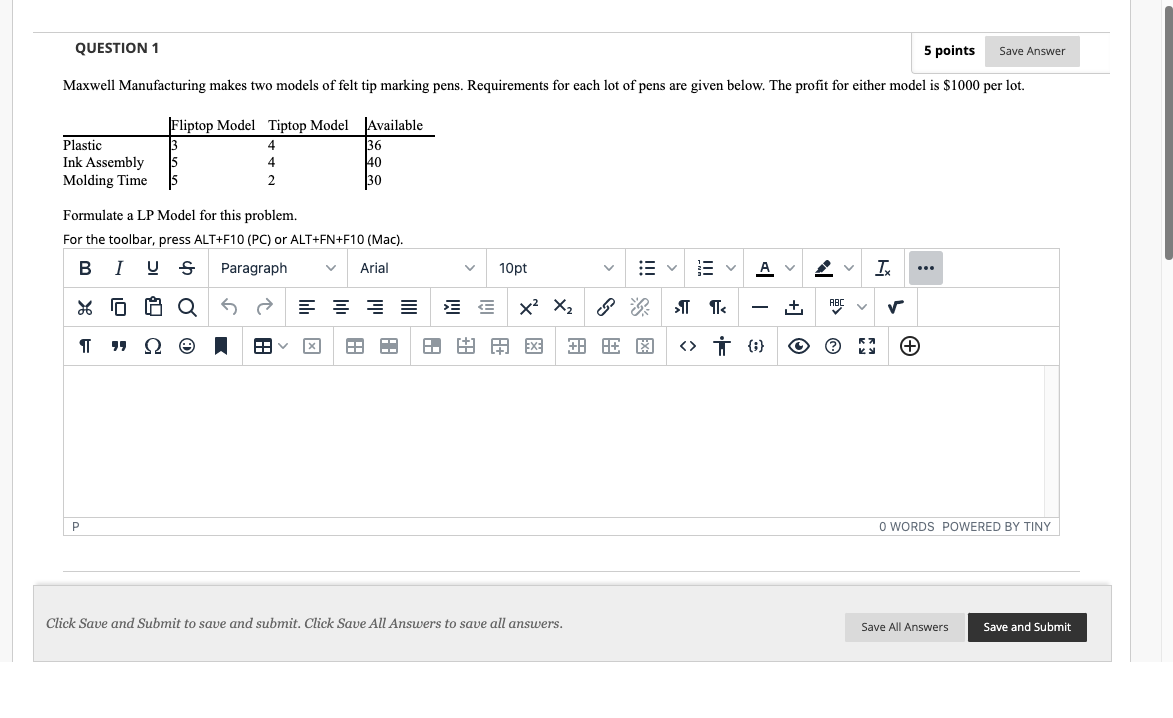Viewport: 1173px width, 718px height.
Task: Apply superscript formatting
Action: 529,307
